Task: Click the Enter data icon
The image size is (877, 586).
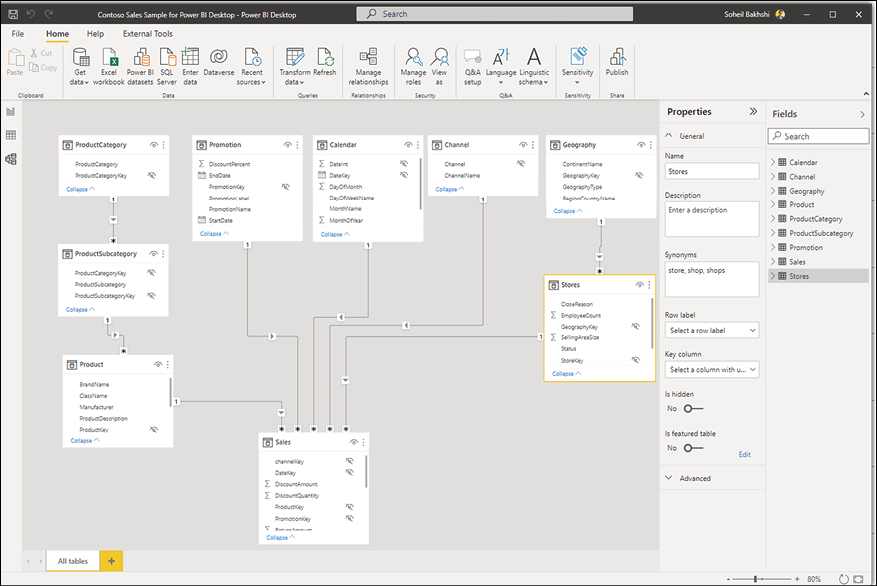Action: (x=190, y=56)
